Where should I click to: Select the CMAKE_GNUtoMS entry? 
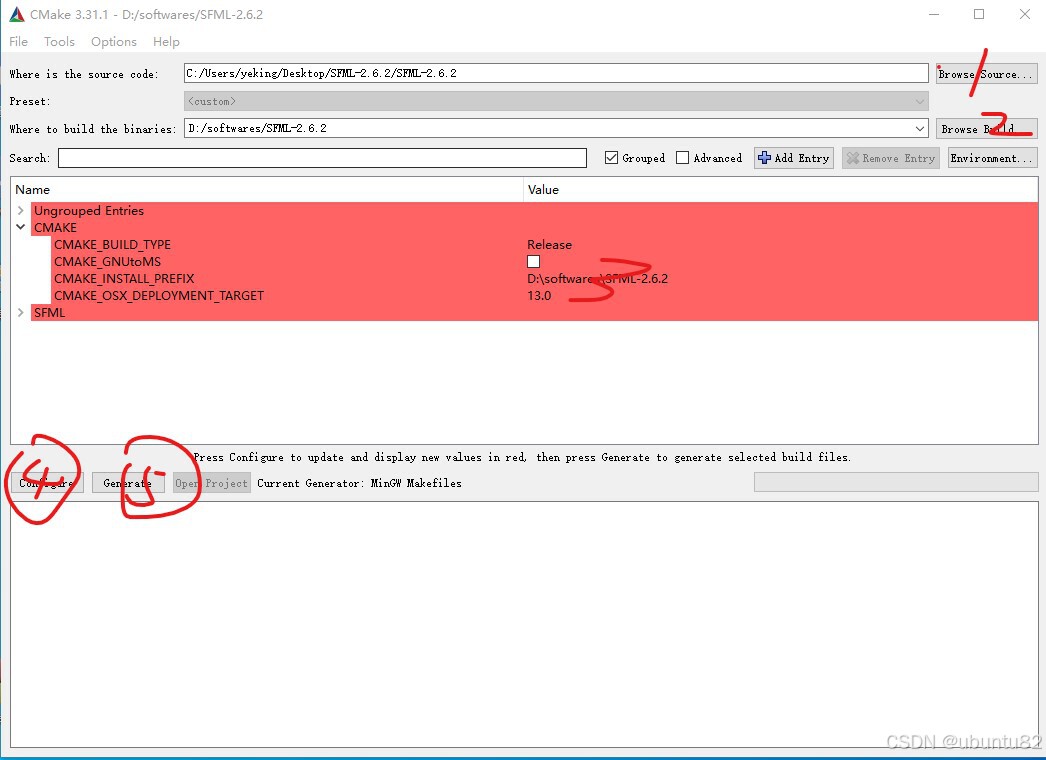tap(107, 262)
